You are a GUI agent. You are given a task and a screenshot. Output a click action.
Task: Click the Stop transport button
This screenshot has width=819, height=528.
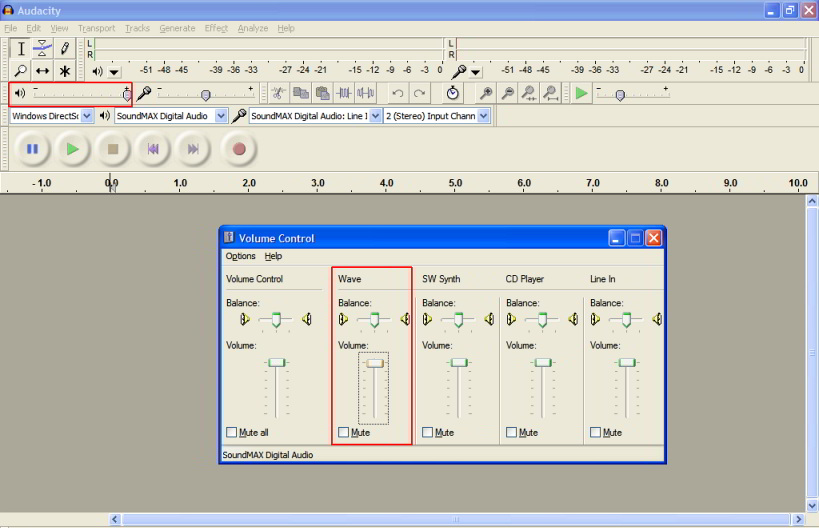[x=113, y=149]
